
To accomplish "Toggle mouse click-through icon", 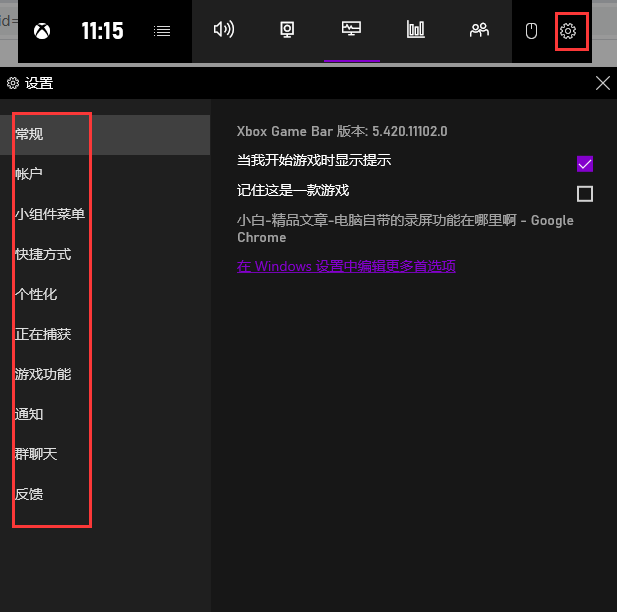I will [531, 31].
